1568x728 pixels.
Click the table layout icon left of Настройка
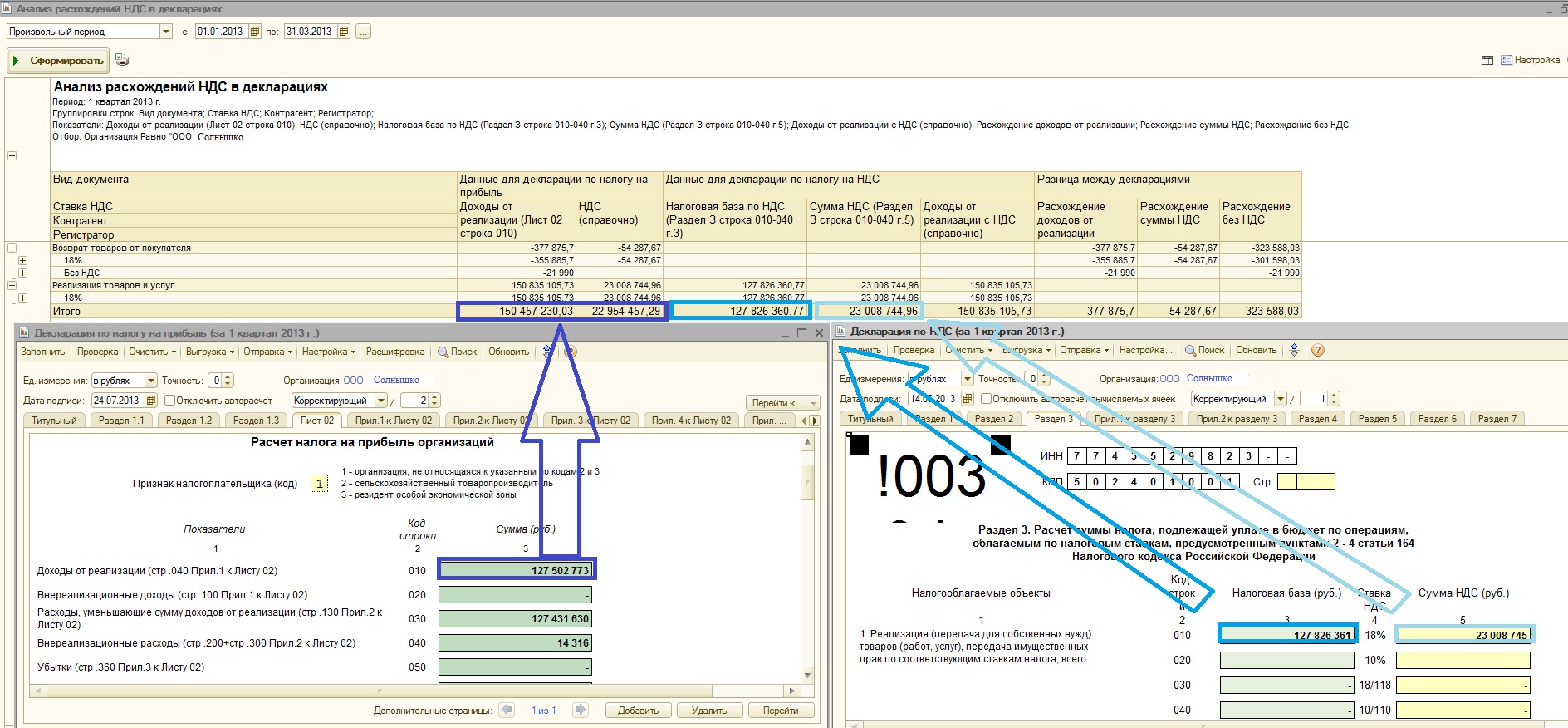tap(1487, 60)
